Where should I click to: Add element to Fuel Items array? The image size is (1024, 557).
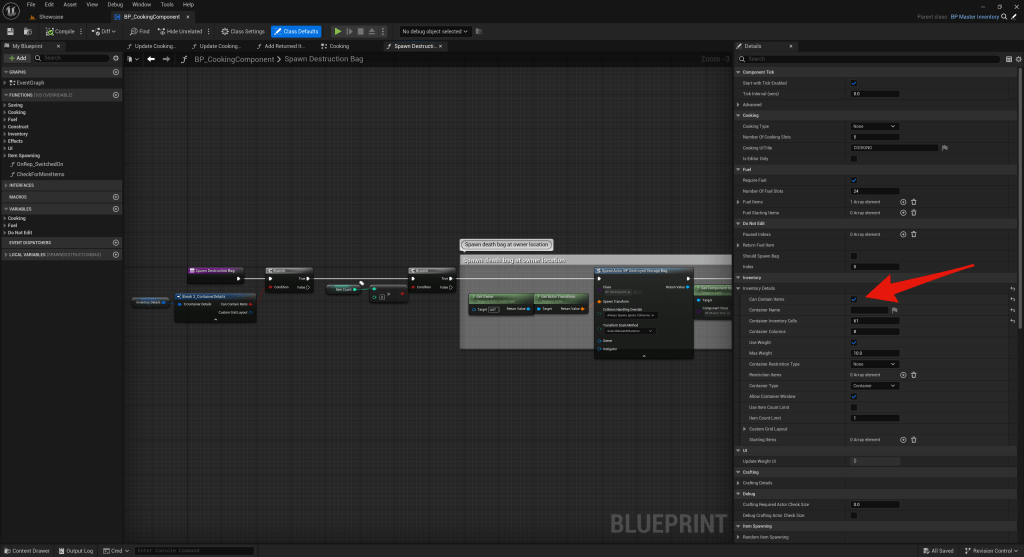pos(903,202)
